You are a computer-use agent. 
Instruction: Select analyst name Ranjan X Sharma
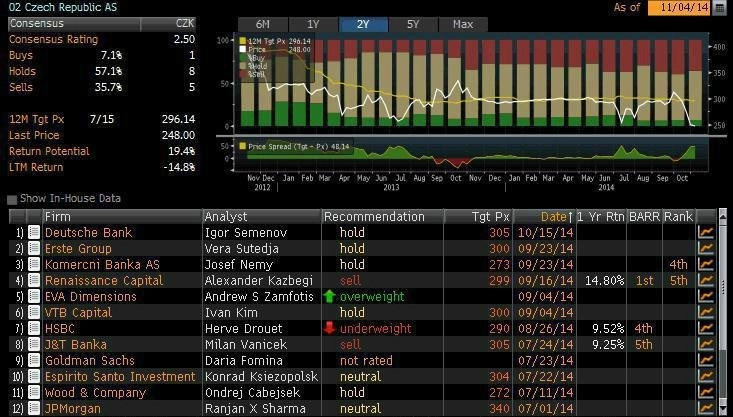pyautogui.click(x=255, y=409)
